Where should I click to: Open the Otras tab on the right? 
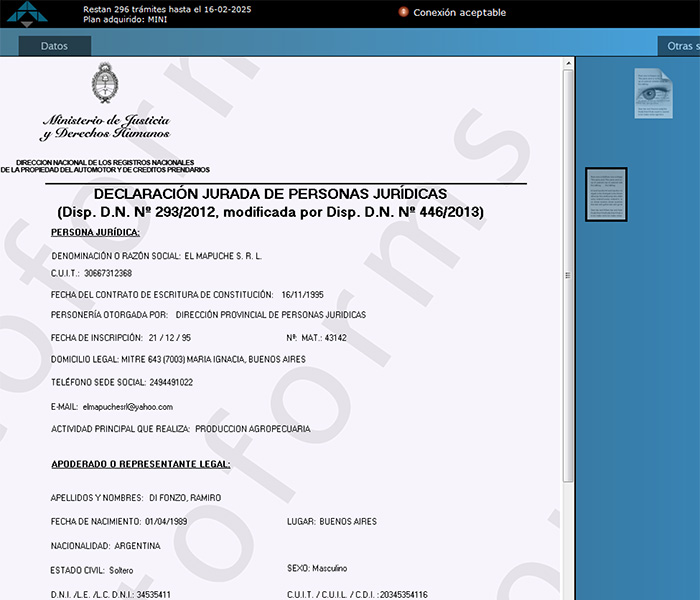point(679,46)
